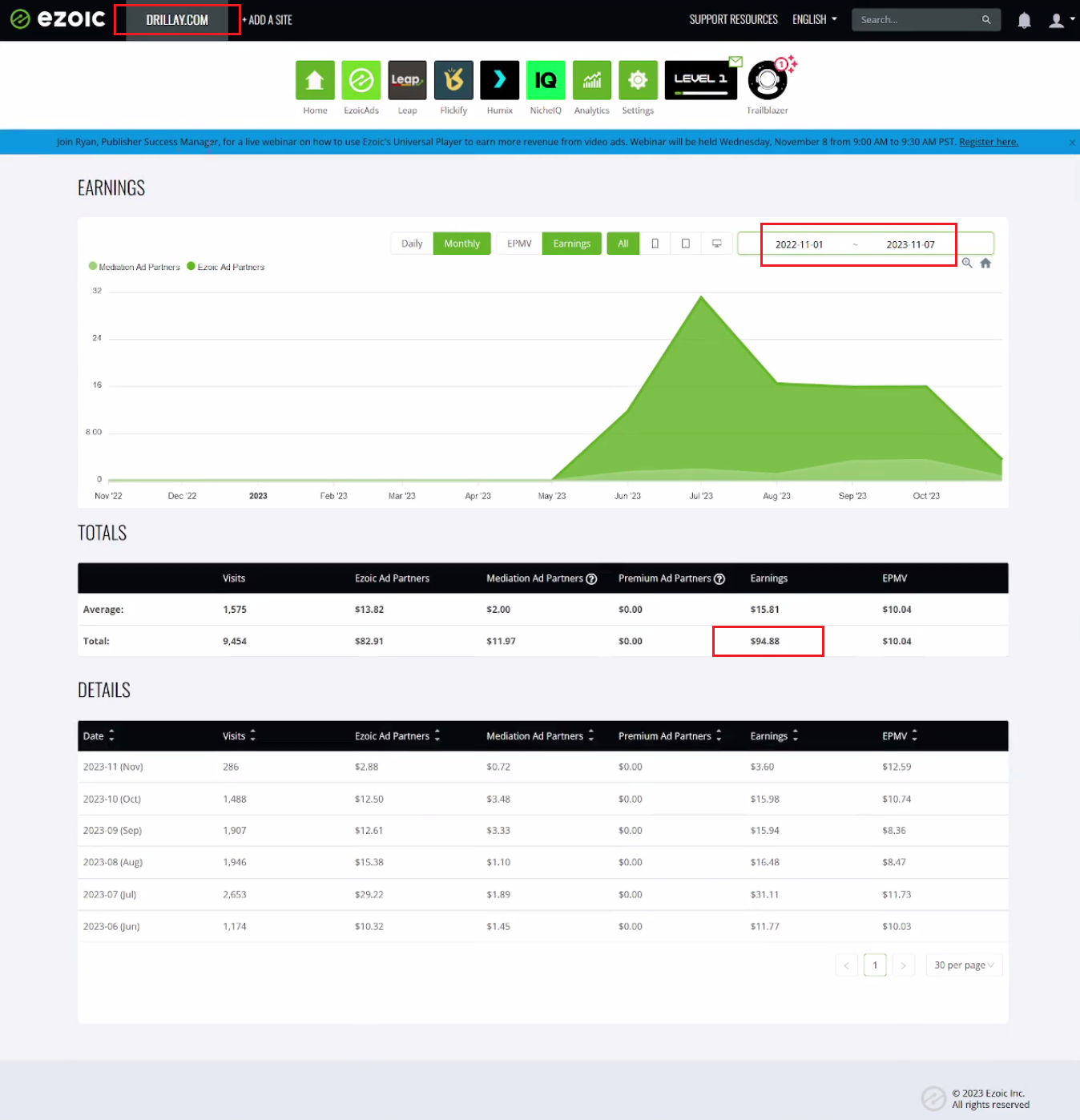This screenshot has width=1080, height=1120.
Task: Sort details by EPMV column
Action: click(x=900, y=735)
